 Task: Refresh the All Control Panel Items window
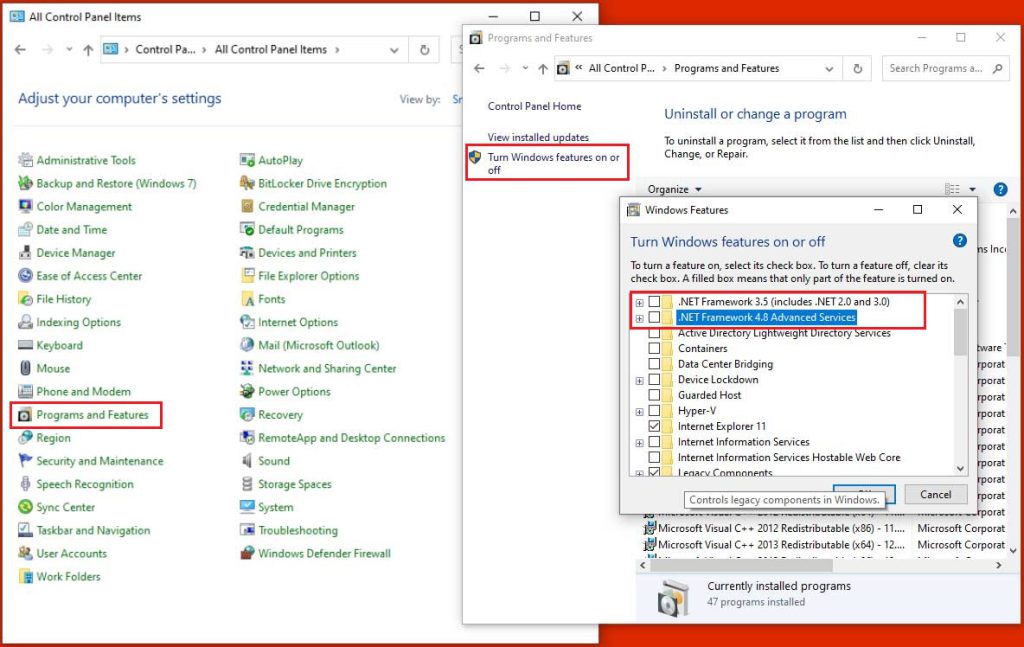tap(424, 50)
